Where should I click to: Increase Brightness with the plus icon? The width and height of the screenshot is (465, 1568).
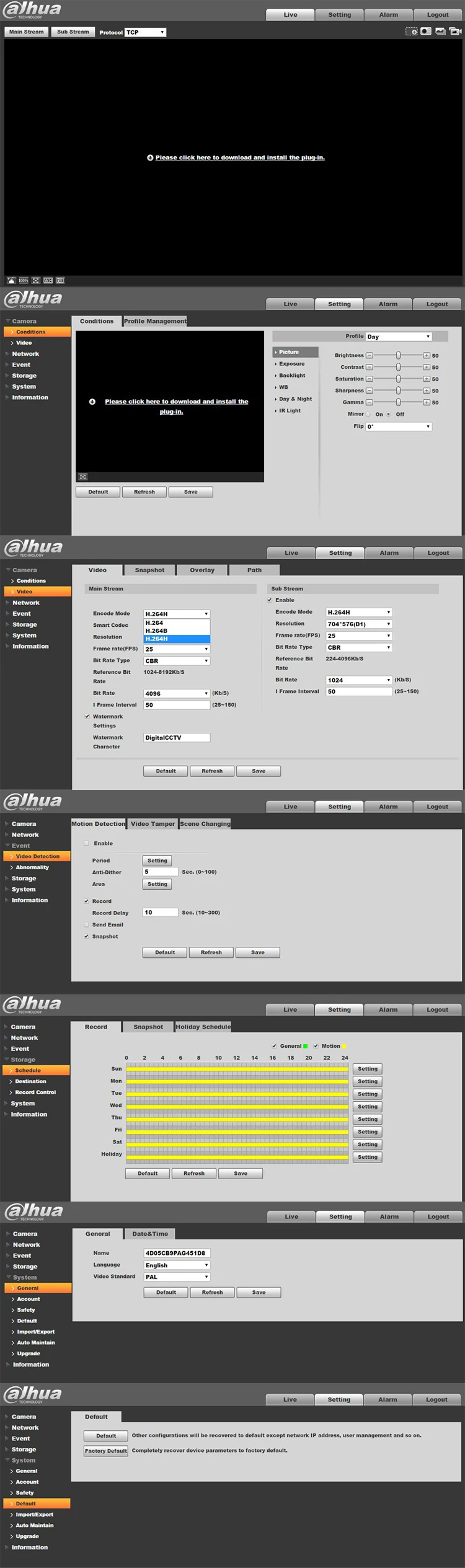[427, 355]
